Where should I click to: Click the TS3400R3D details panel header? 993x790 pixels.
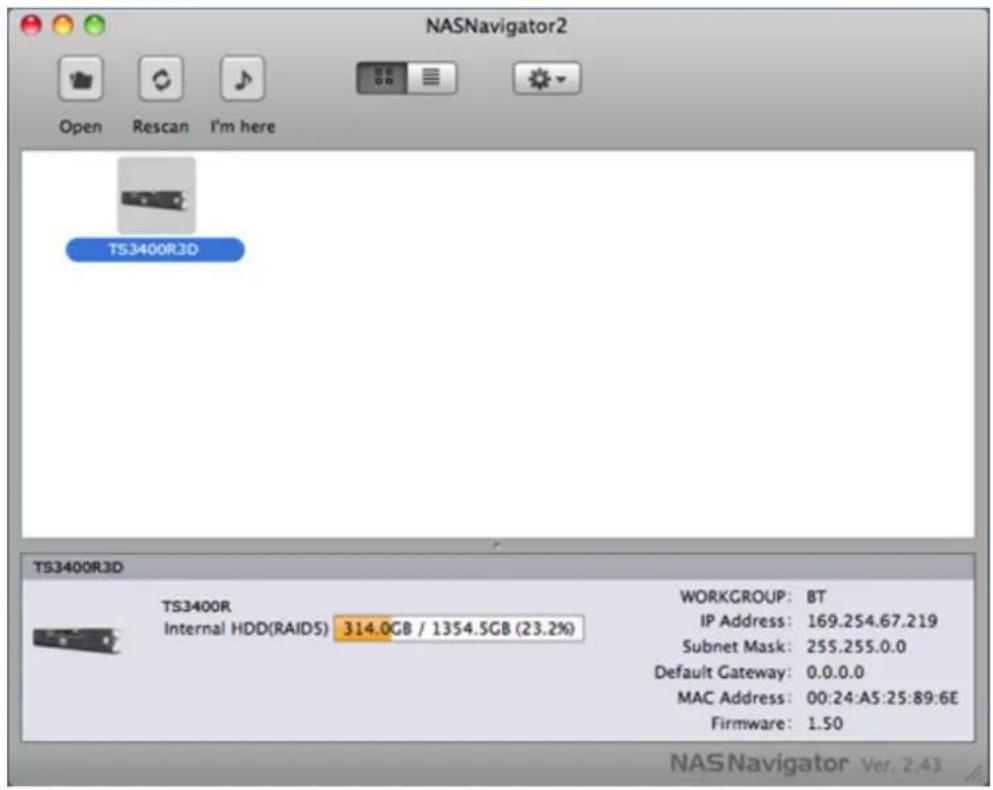(x=498, y=567)
